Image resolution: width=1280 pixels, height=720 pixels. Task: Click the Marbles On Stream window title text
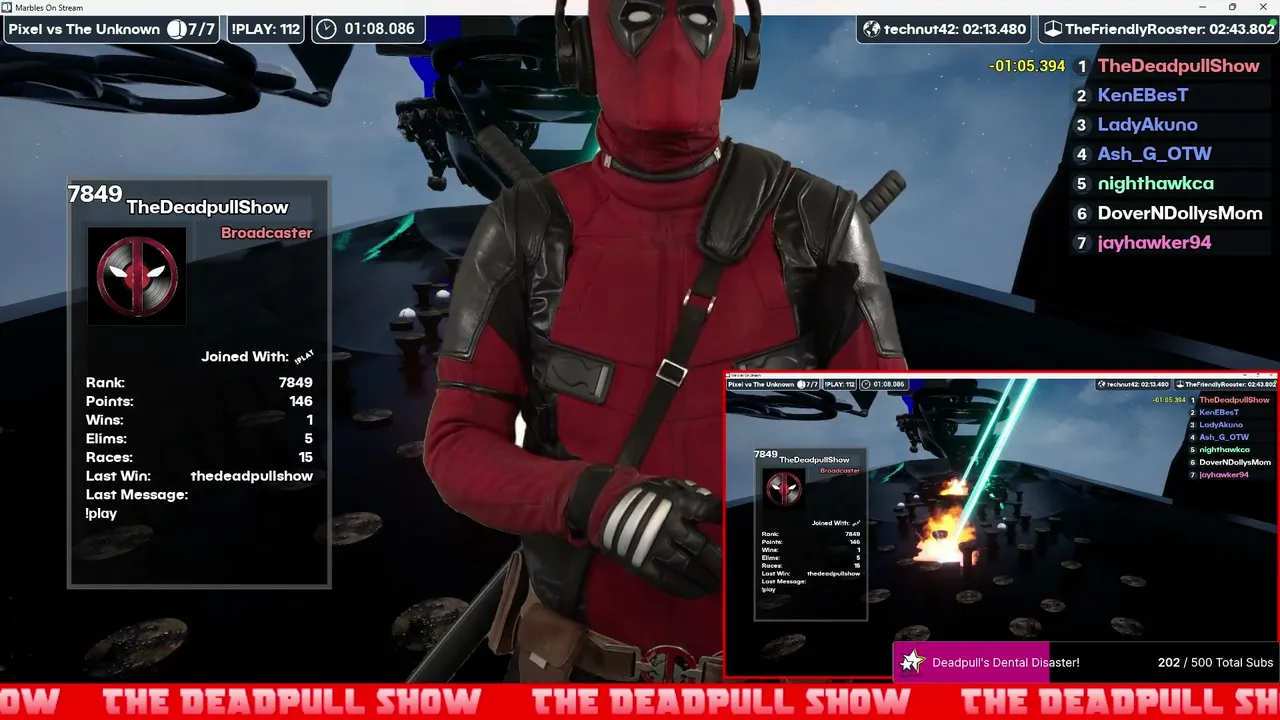coord(49,8)
